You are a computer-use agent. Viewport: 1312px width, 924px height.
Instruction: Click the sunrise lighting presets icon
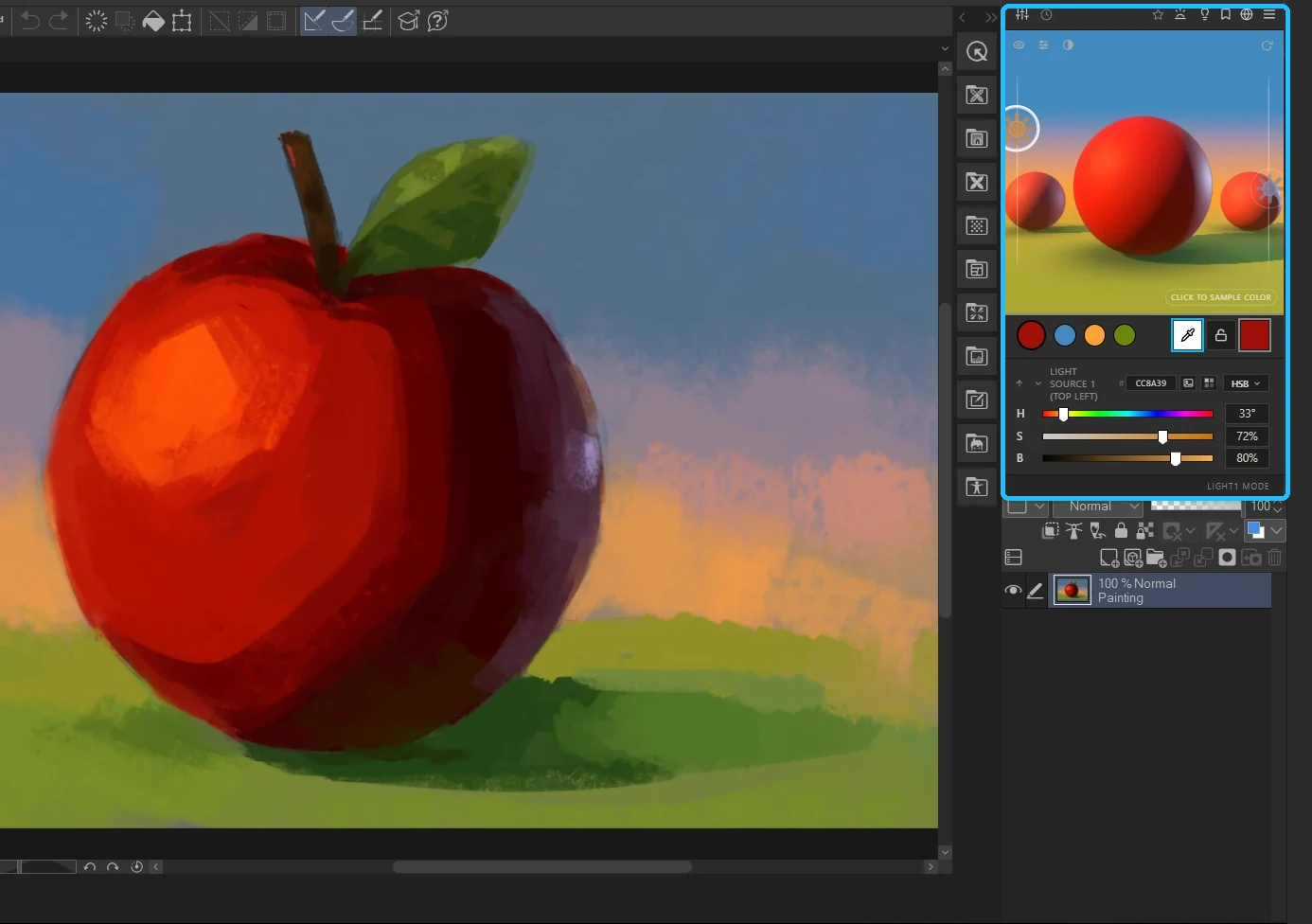1180,14
